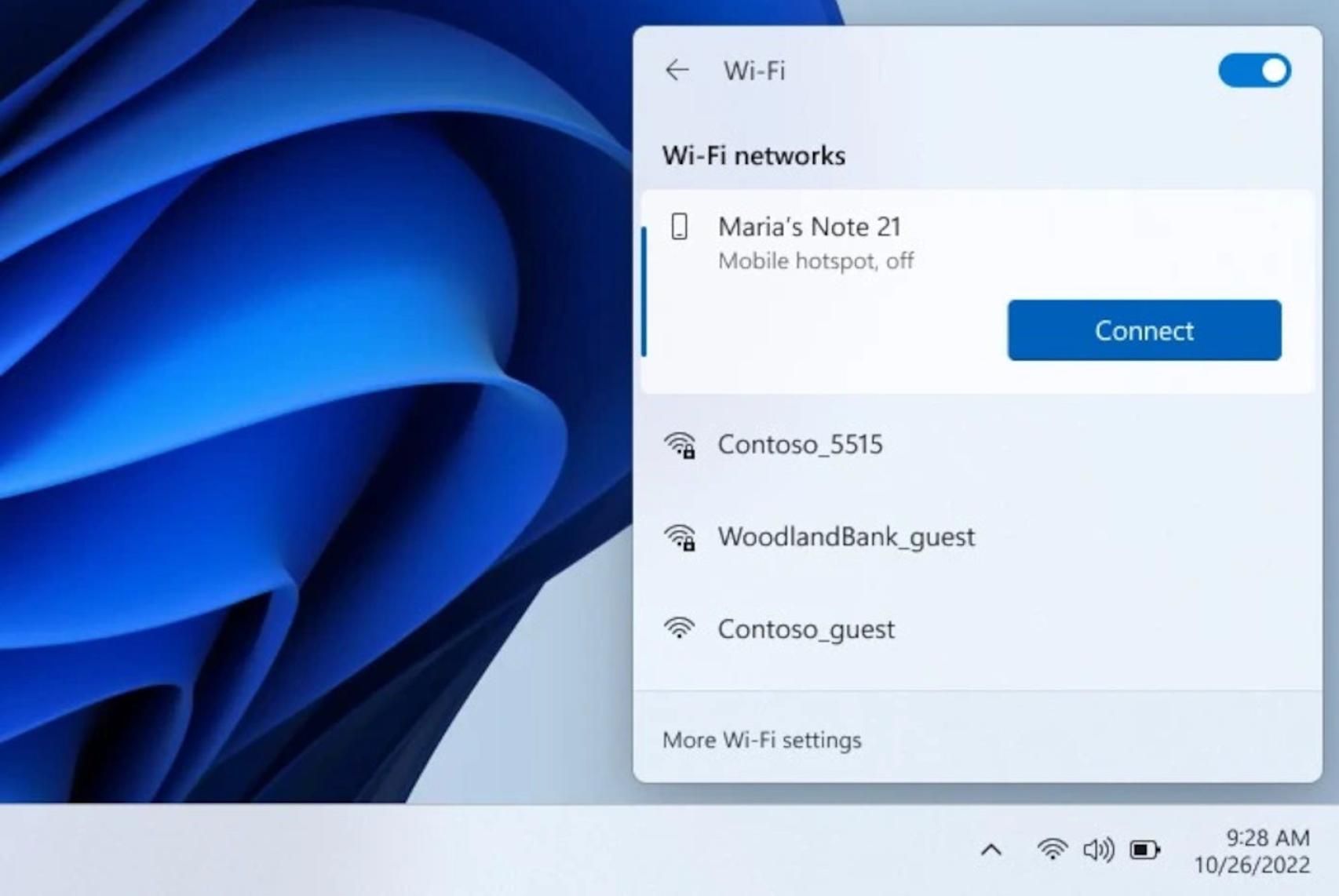Click the signal strength indicator on Contoso_guest
Image resolution: width=1339 pixels, height=896 pixels.
point(680,629)
